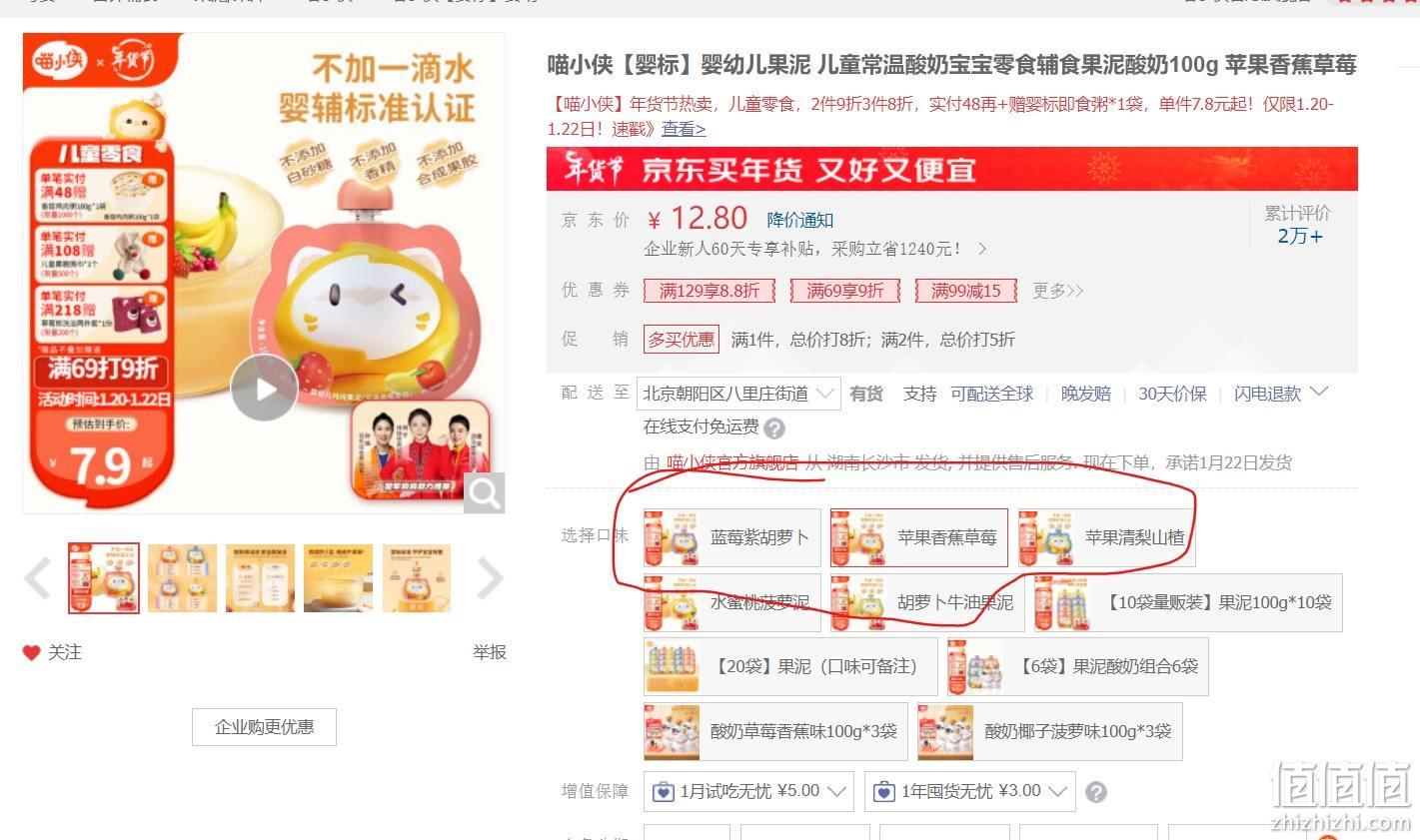The width and height of the screenshot is (1420, 840).
Task: Click the red heart 关注 icon
Action: click(x=31, y=653)
